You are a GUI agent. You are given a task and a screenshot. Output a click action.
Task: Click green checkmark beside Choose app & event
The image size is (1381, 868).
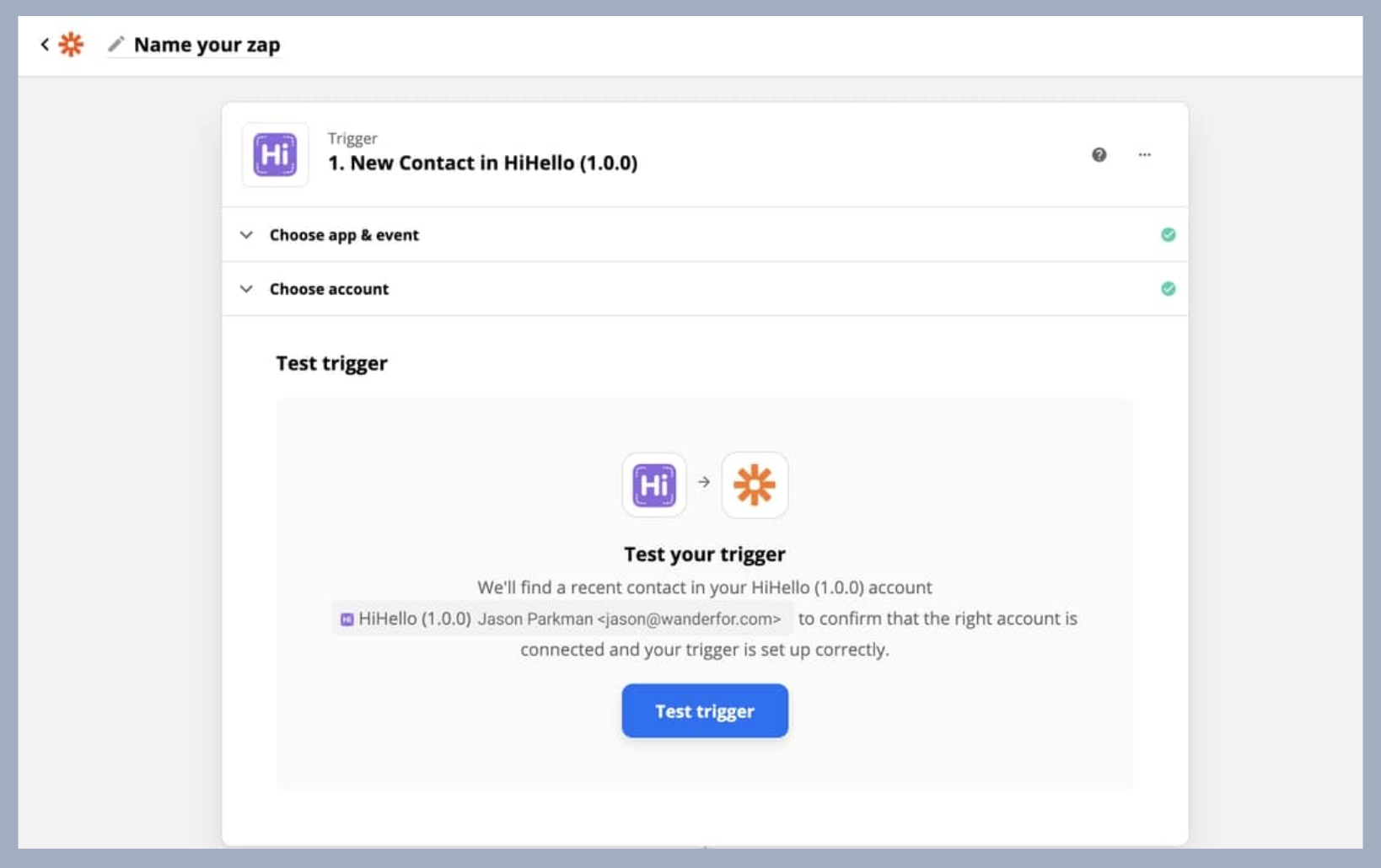click(1168, 234)
